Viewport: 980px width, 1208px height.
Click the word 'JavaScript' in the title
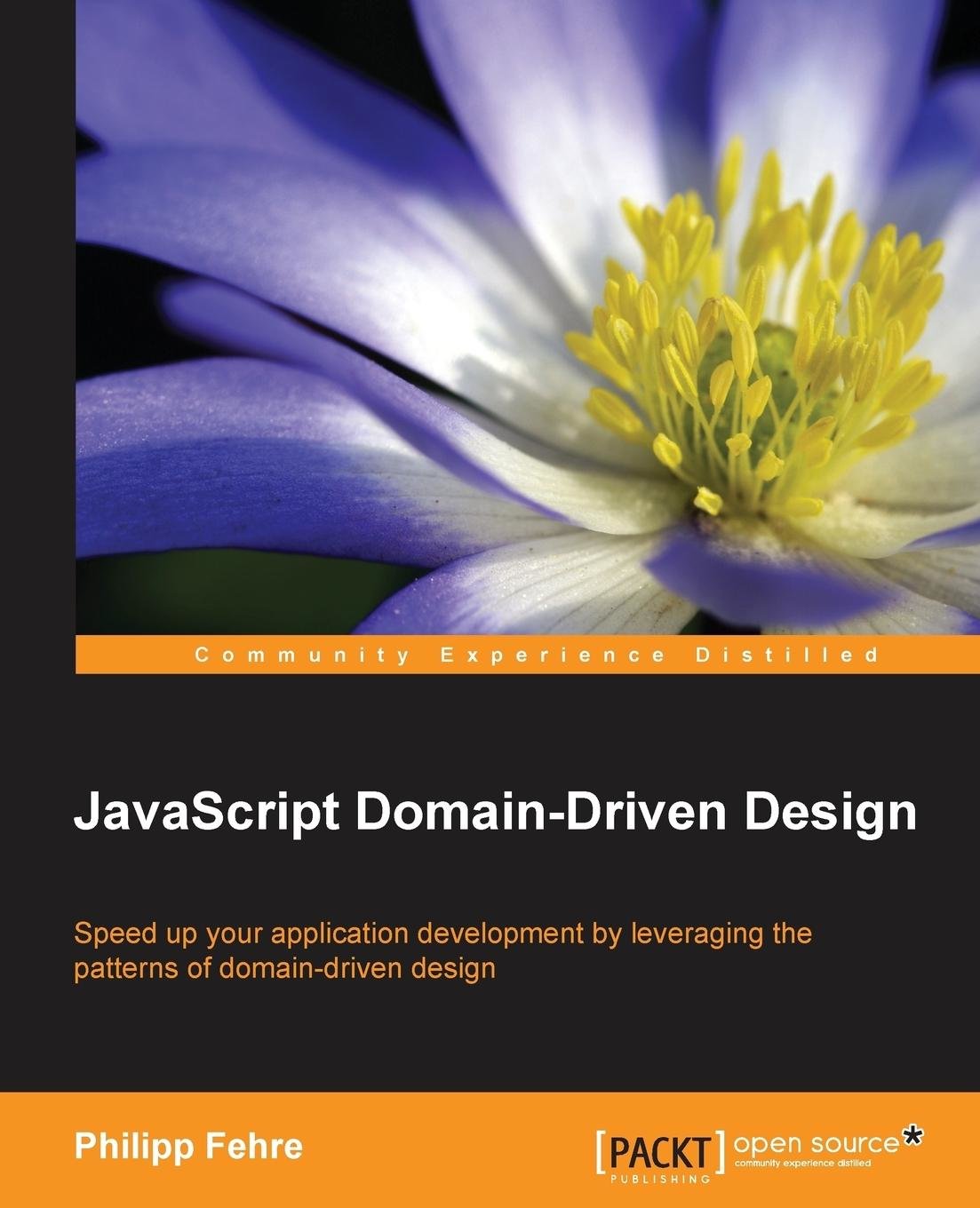(206, 813)
